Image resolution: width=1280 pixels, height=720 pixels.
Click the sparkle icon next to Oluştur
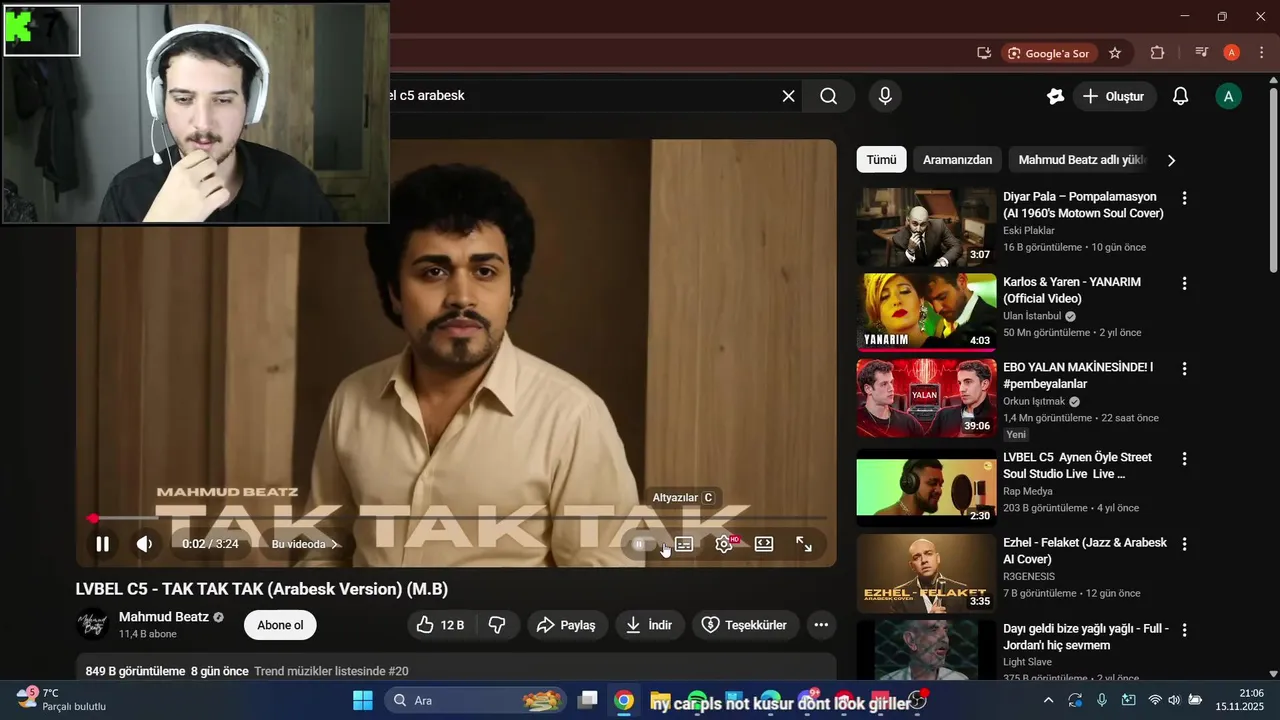pos(1055,96)
